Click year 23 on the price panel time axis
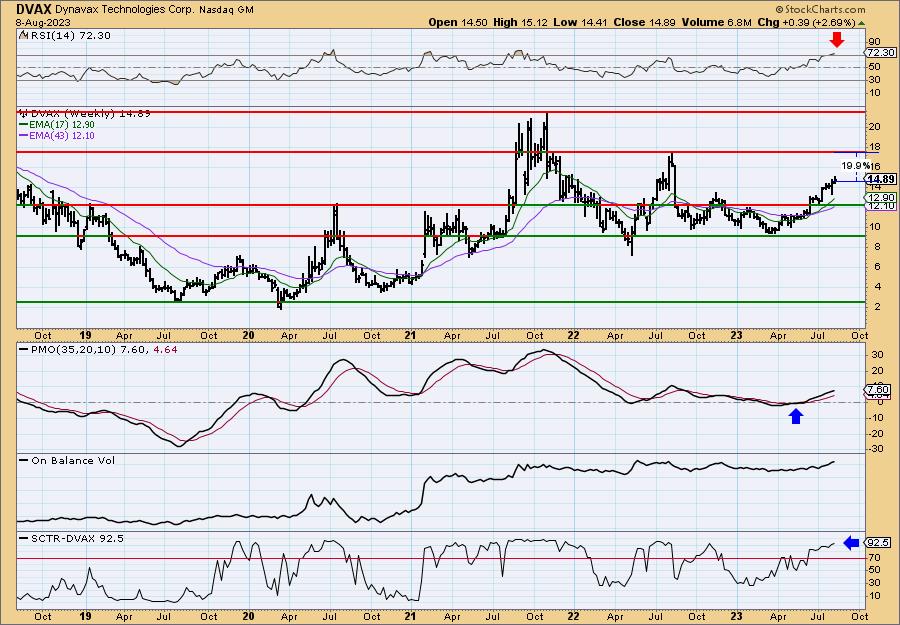Screen dimensions: 900x625 click(737, 335)
